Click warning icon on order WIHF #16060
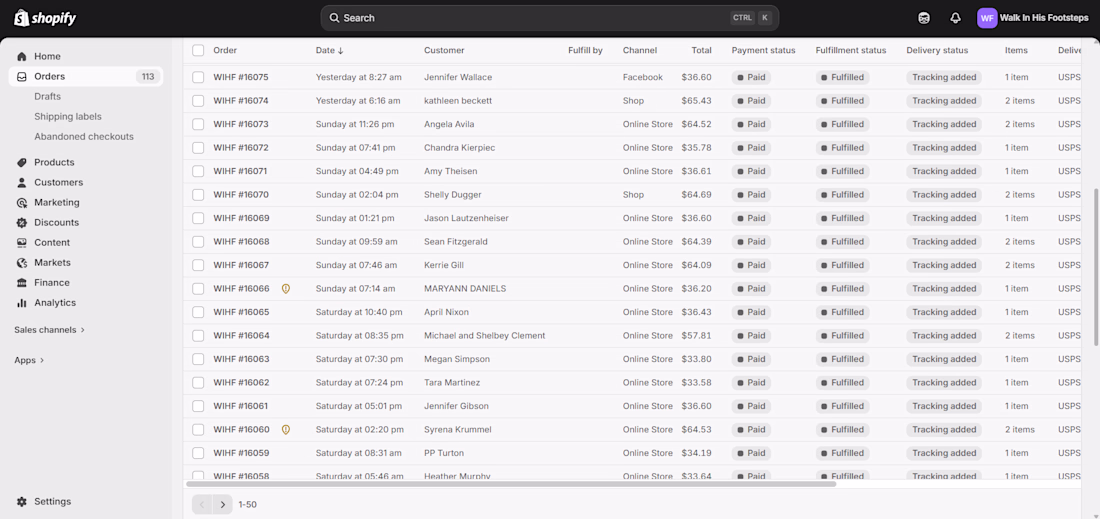1100x519 pixels. 286,429
